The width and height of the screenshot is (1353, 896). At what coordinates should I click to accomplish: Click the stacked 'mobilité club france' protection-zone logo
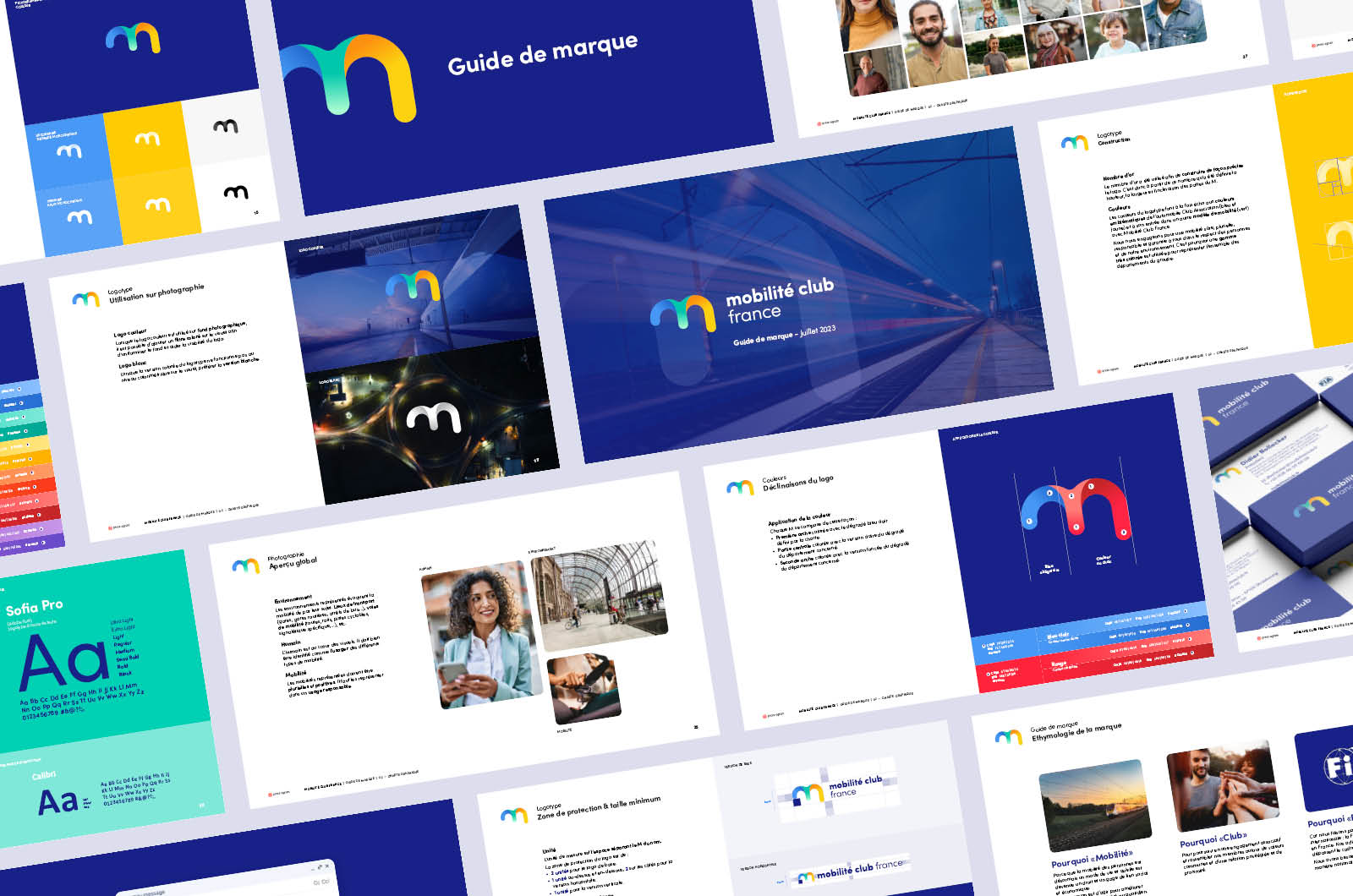tap(837, 789)
